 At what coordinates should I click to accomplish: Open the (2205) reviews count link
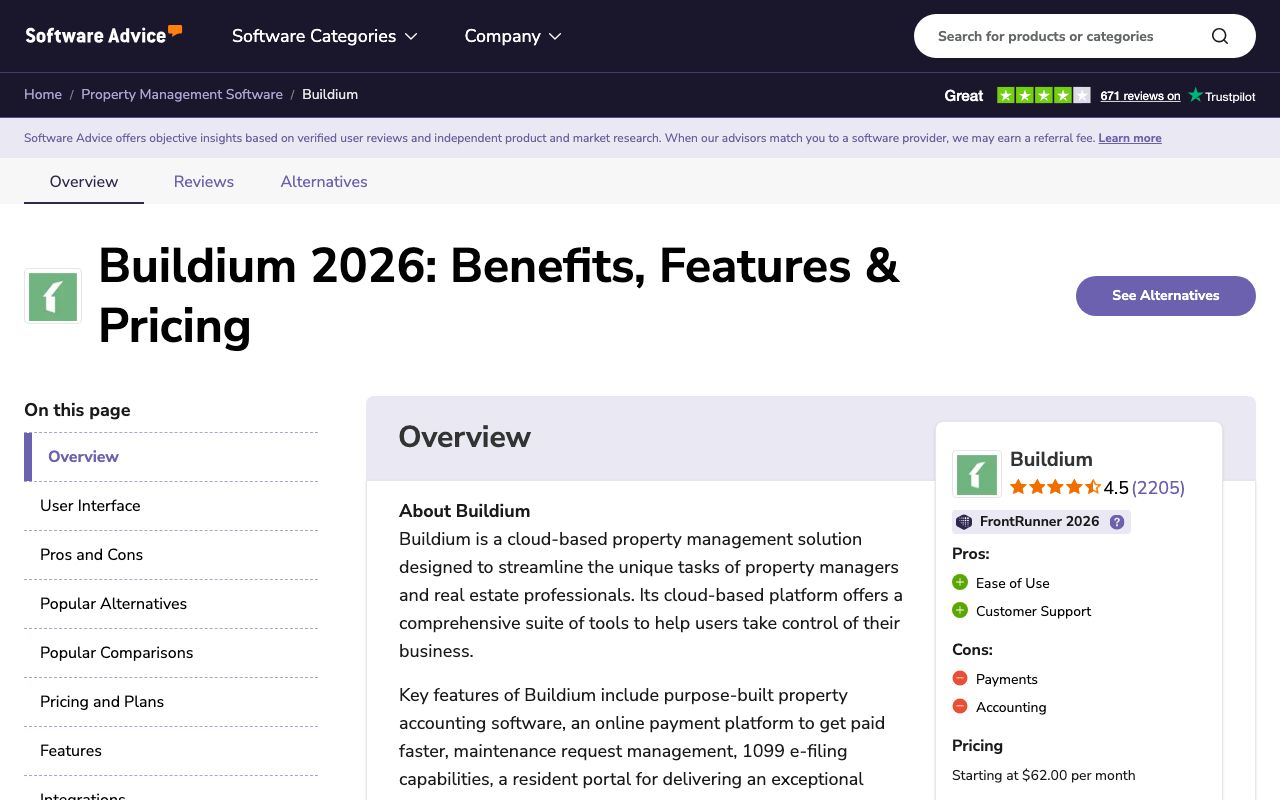[1158, 488]
